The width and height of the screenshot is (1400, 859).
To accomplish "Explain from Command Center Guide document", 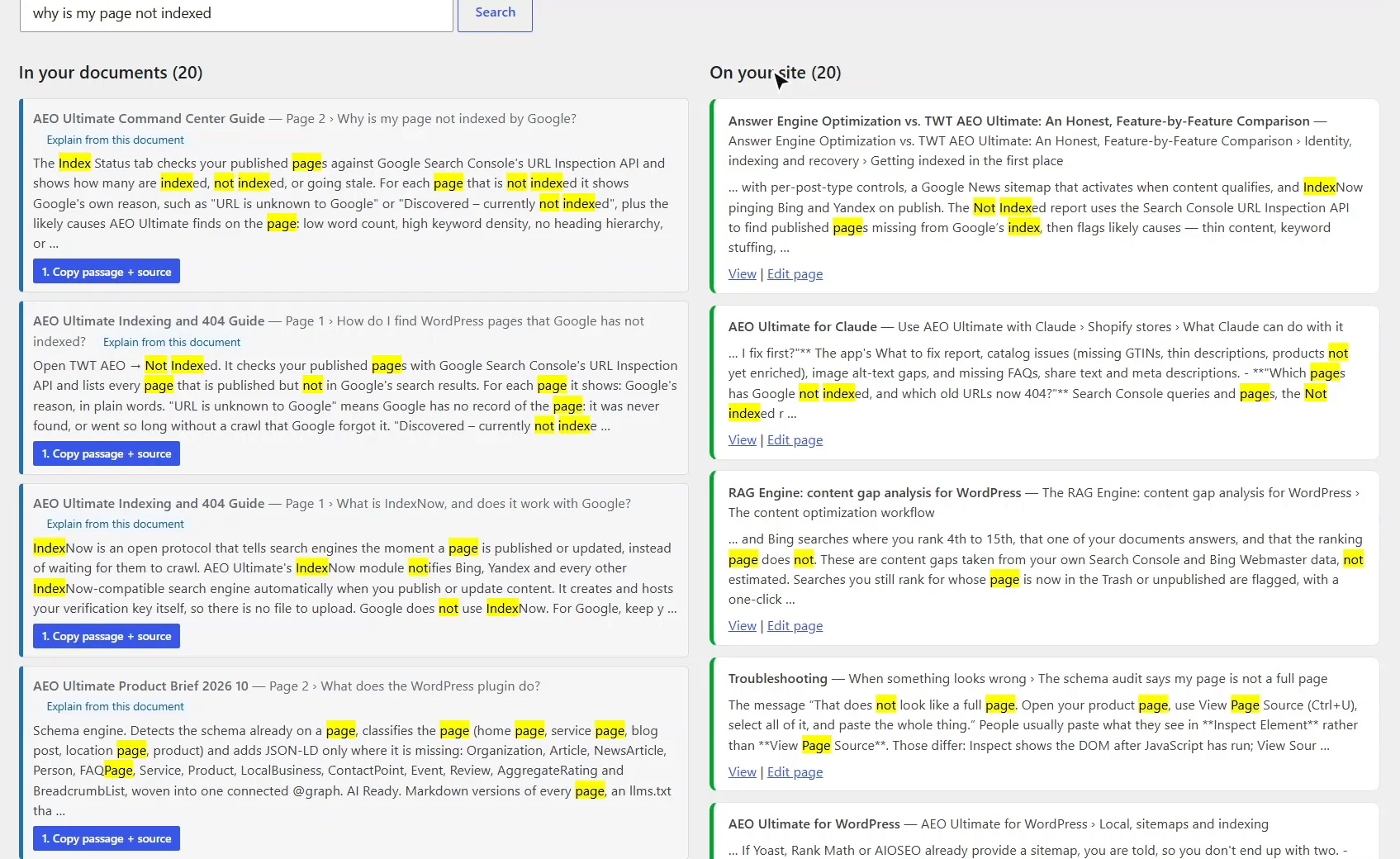I will click(115, 140).
